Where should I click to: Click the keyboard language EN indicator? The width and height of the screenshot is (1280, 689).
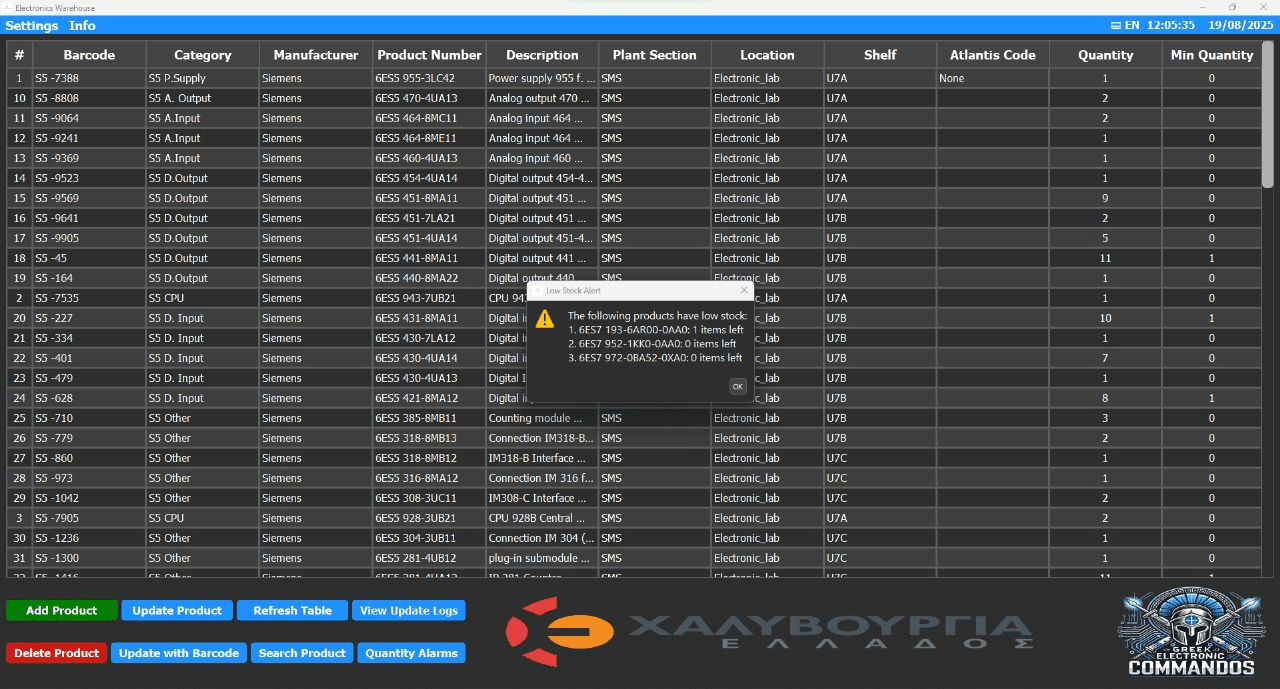(1125, 25)
